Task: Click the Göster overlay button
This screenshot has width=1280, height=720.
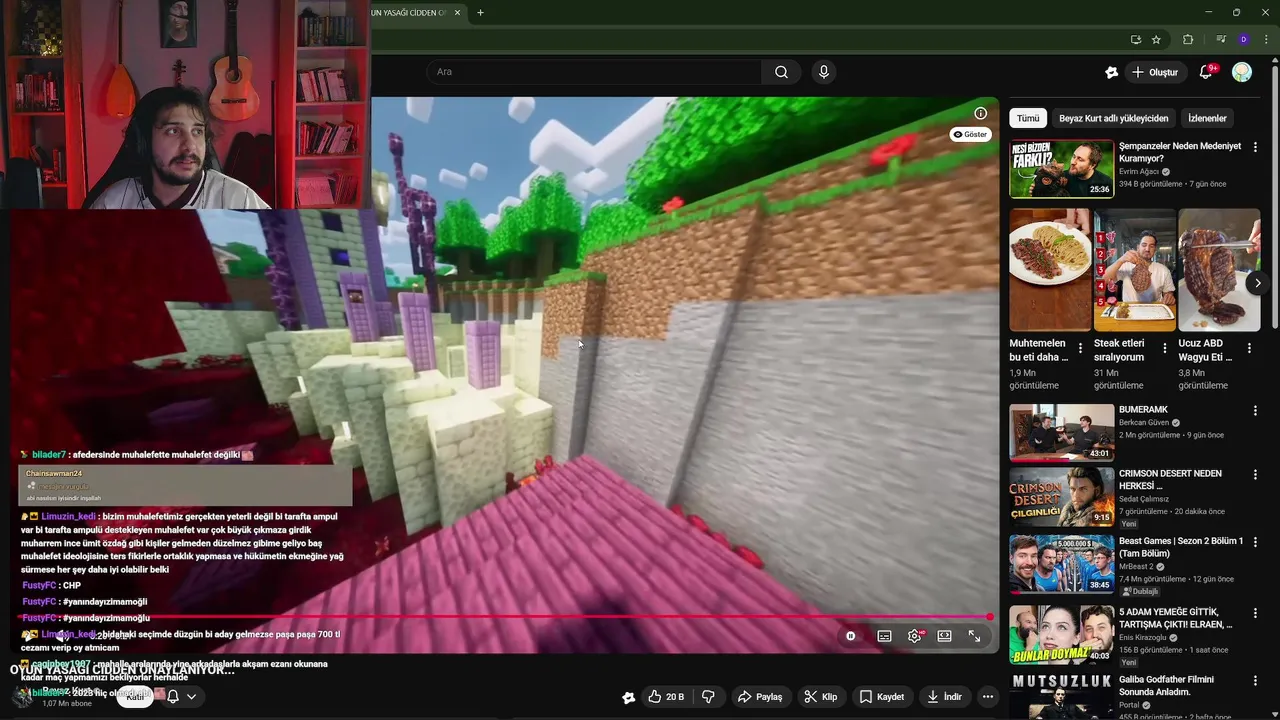Action: click(970, 134)
